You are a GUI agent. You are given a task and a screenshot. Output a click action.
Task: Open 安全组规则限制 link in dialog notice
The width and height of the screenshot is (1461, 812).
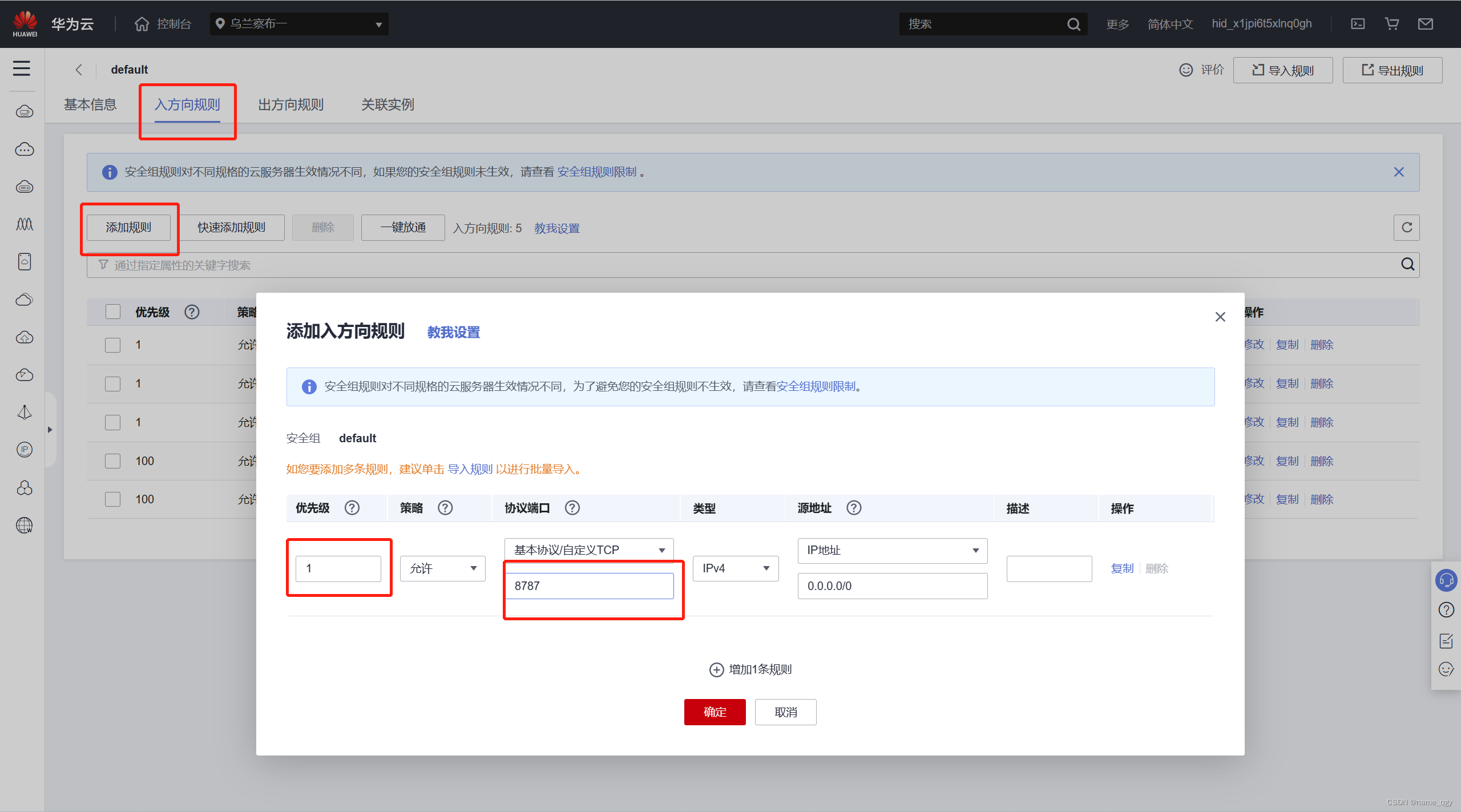(816, 386)
